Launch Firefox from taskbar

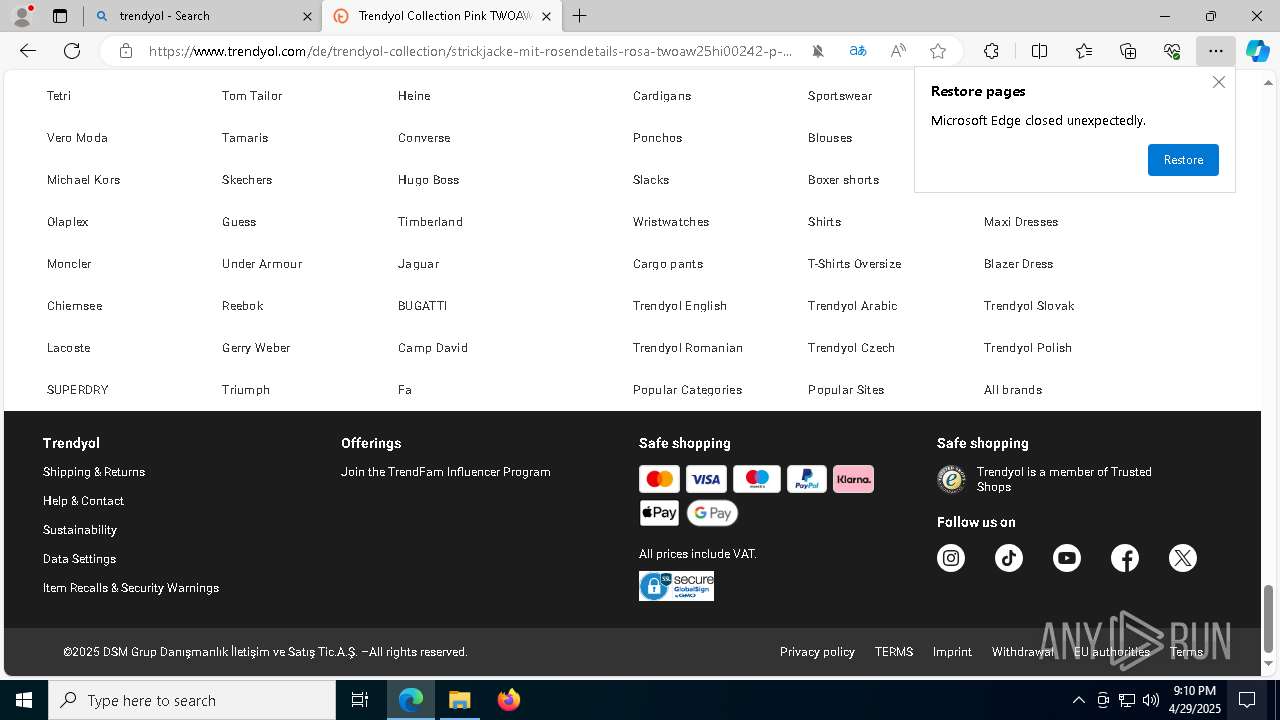(x=509, y=700)
